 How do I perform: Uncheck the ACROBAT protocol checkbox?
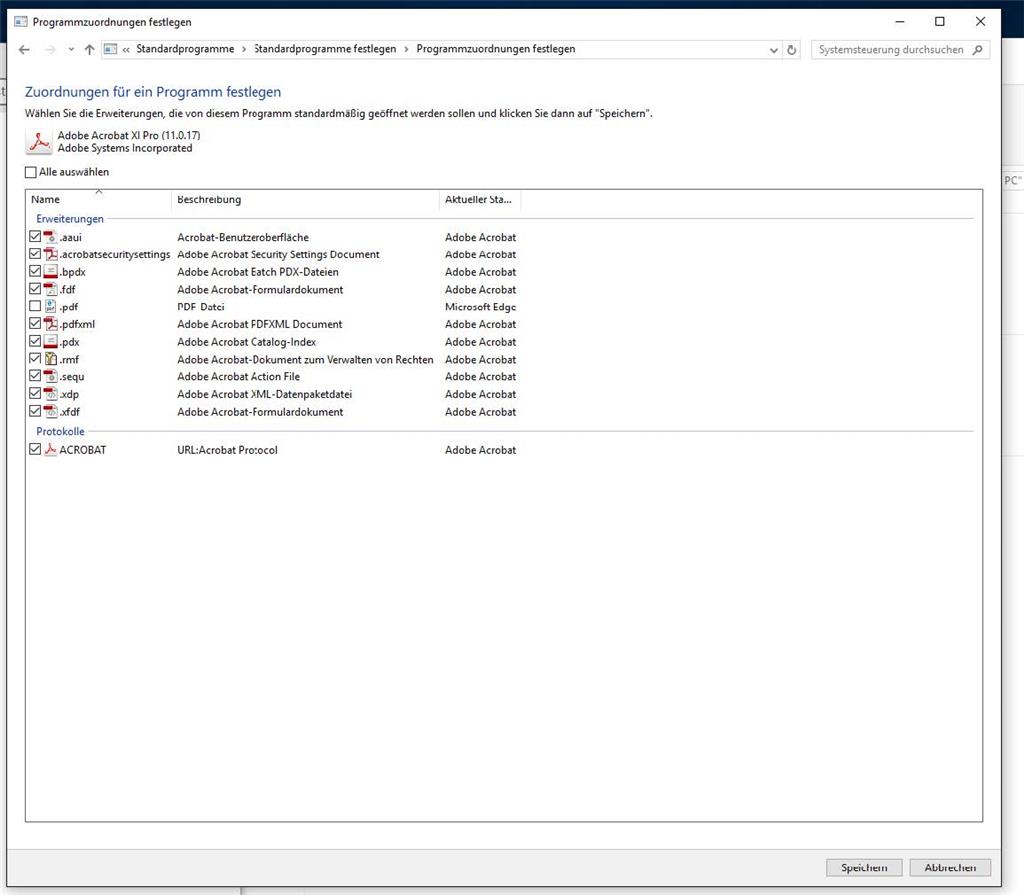click(35, 449)
